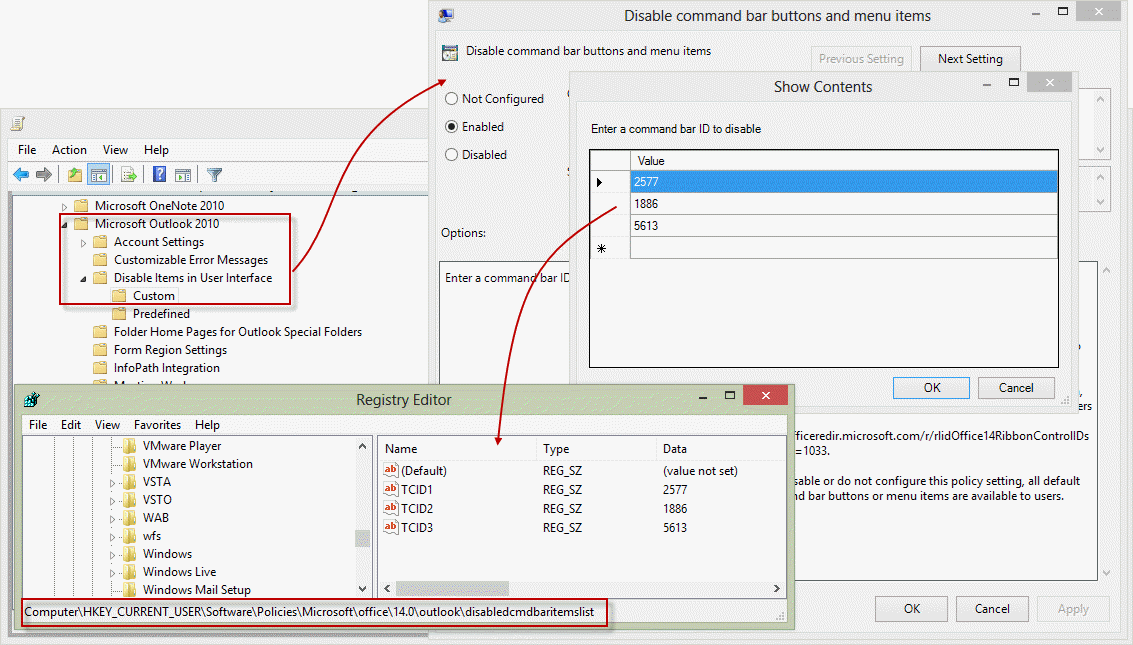Go back with the blue arrow in Group Policy toolbar
This screenshot has width=1133, height=645.
click(22, 174)
